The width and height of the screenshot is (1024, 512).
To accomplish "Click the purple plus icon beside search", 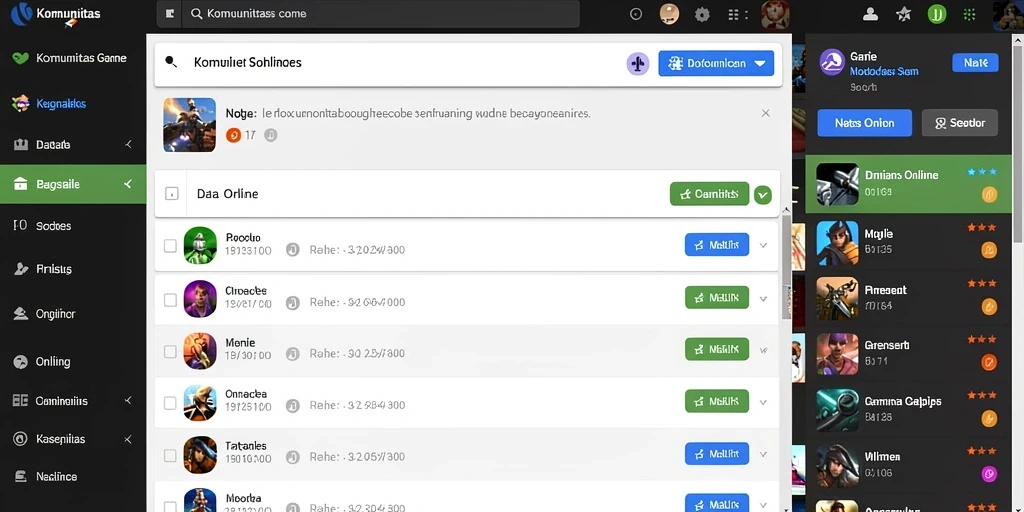I will point(637,63).
